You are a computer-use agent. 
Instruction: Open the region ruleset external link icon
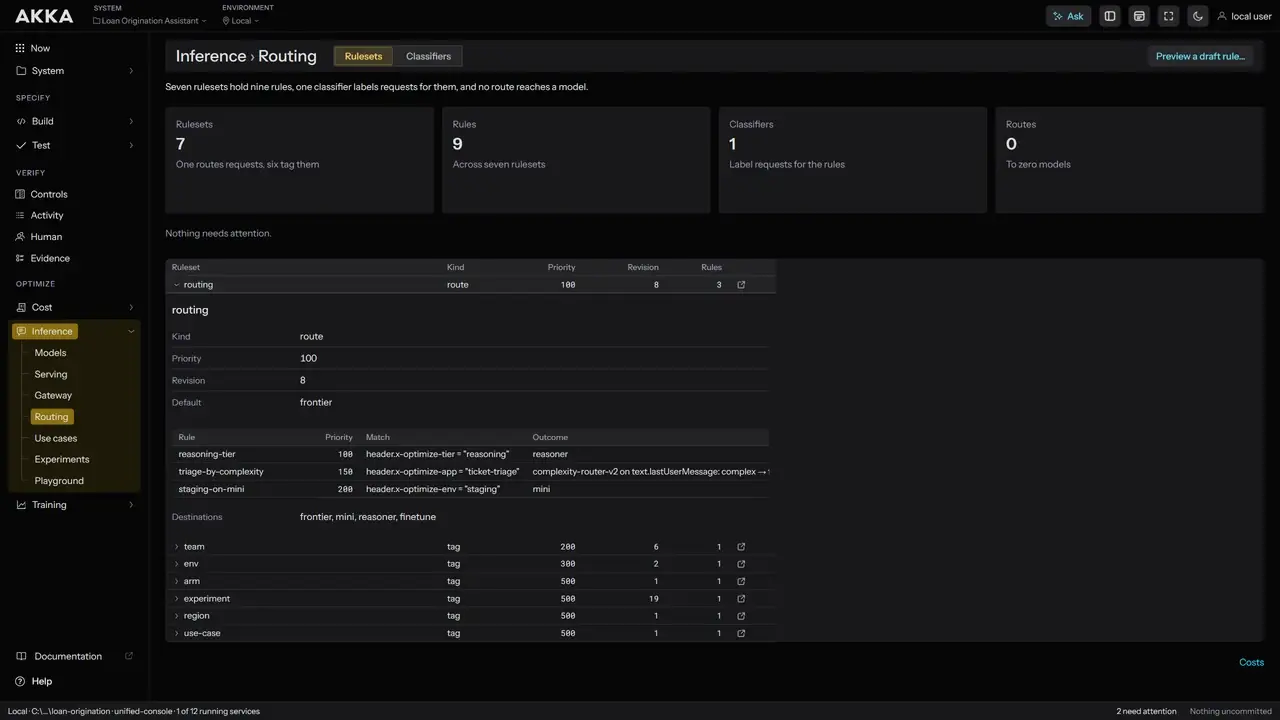pos(741,616)
